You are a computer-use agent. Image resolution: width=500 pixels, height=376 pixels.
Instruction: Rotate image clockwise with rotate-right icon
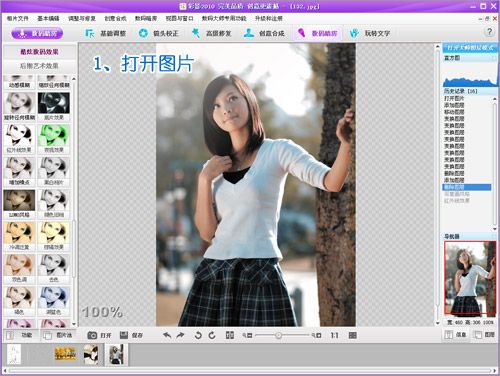tap(212, 335)
